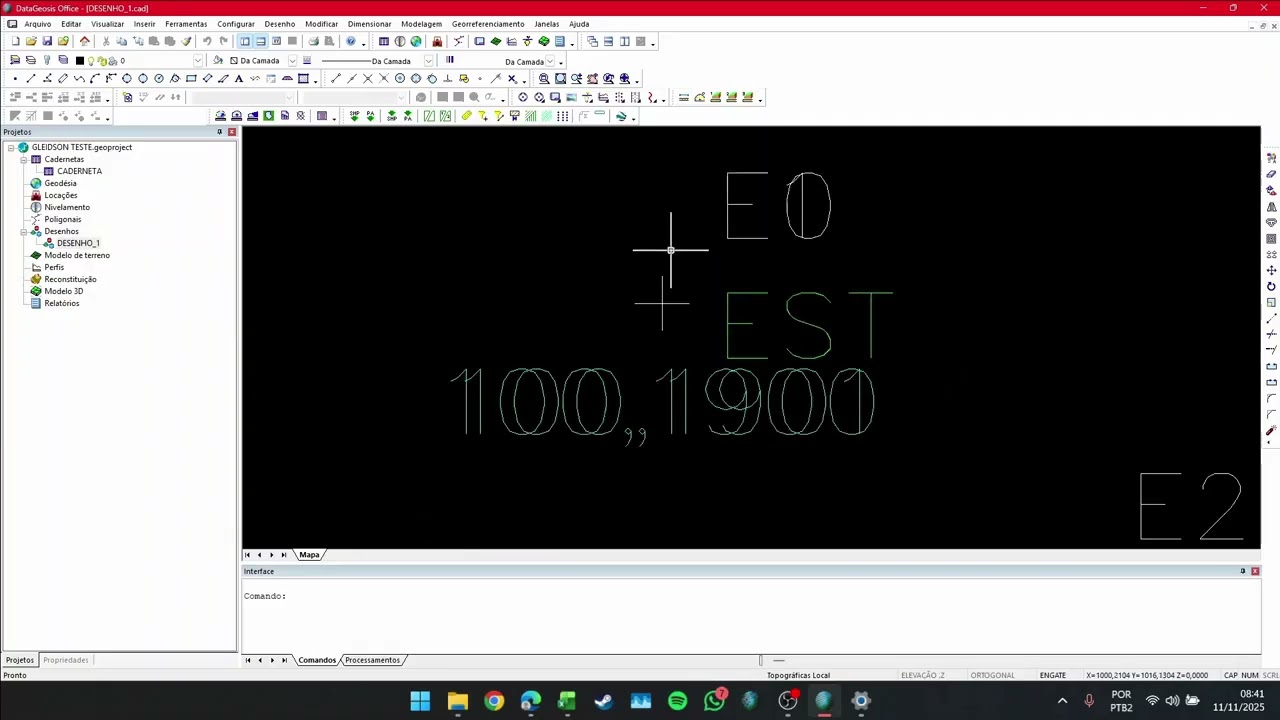This screenshot has width=1280, height=720.
Task: Click the Open folder icon in toolbar
Action: point(31,41)
